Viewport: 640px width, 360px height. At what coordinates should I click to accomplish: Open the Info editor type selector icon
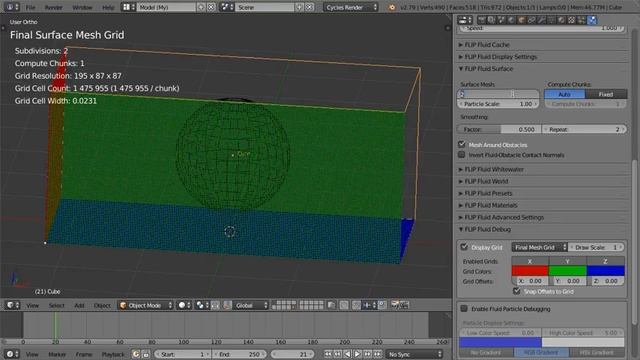click(x=12, y=7)
